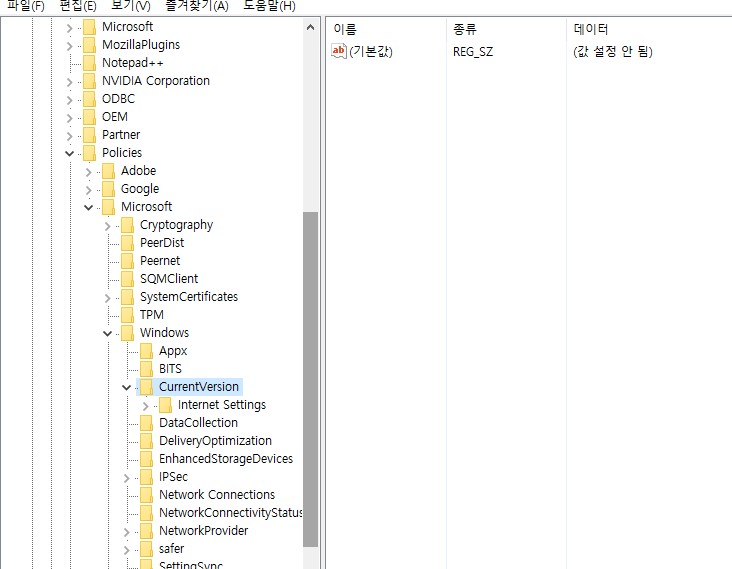Select the Google key label
Screen dimensions: 732x569
(x=140, y=189)
